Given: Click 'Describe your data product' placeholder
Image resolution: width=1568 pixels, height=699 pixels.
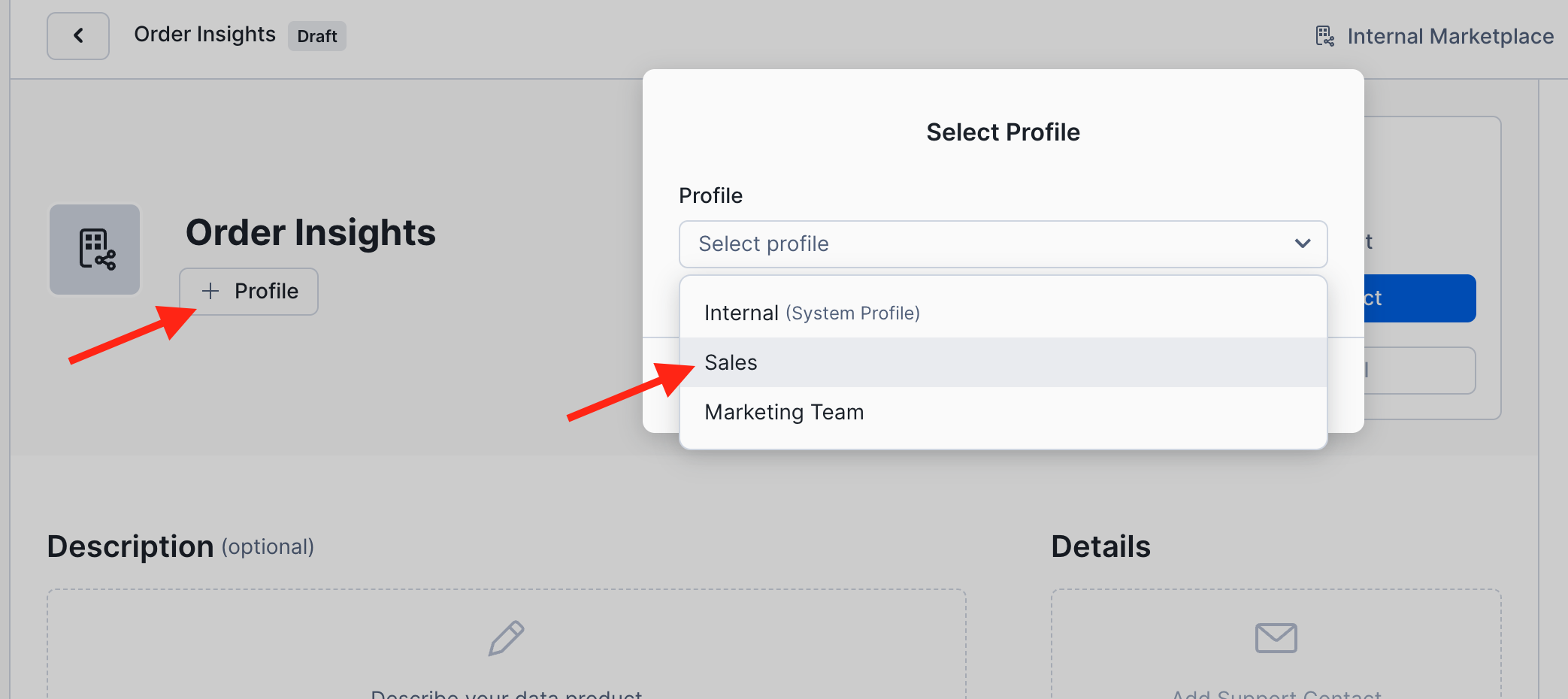Looking at the screenshot, I should pos(506,693).
